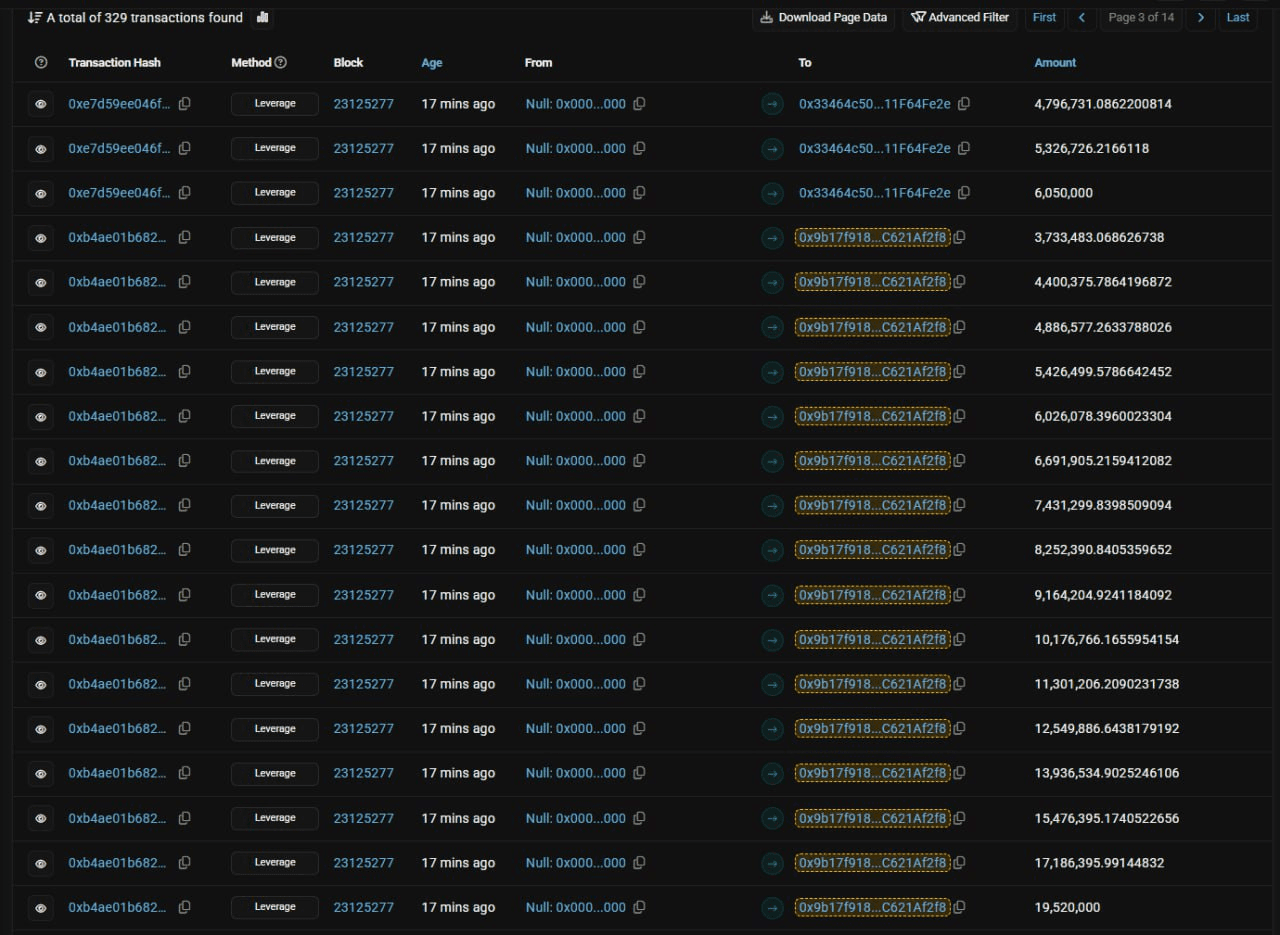This screenshot has width=1280, height=935.
Task: Click the sort icon before the total transactions text
Action: 35,17
